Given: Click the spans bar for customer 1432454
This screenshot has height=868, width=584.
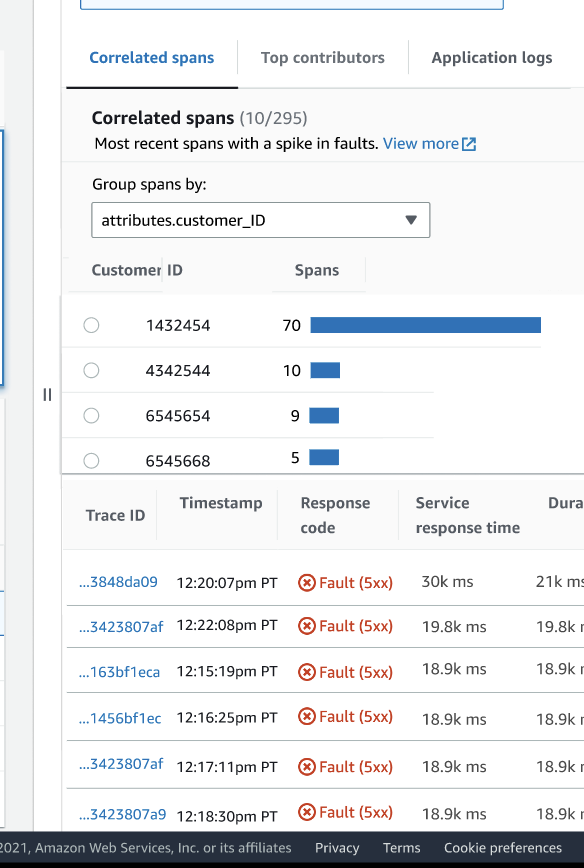Looking at the screenshot, I should click(x=424, y=325).
